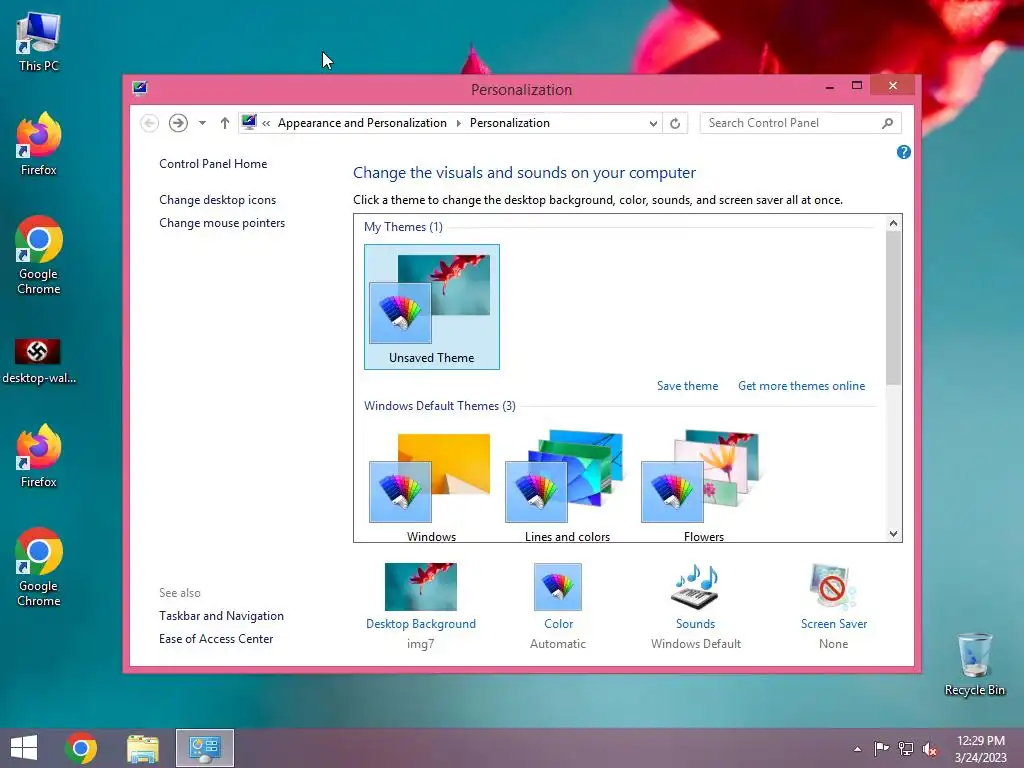Click the My Themes (1) heading

[x=403, y=227]
